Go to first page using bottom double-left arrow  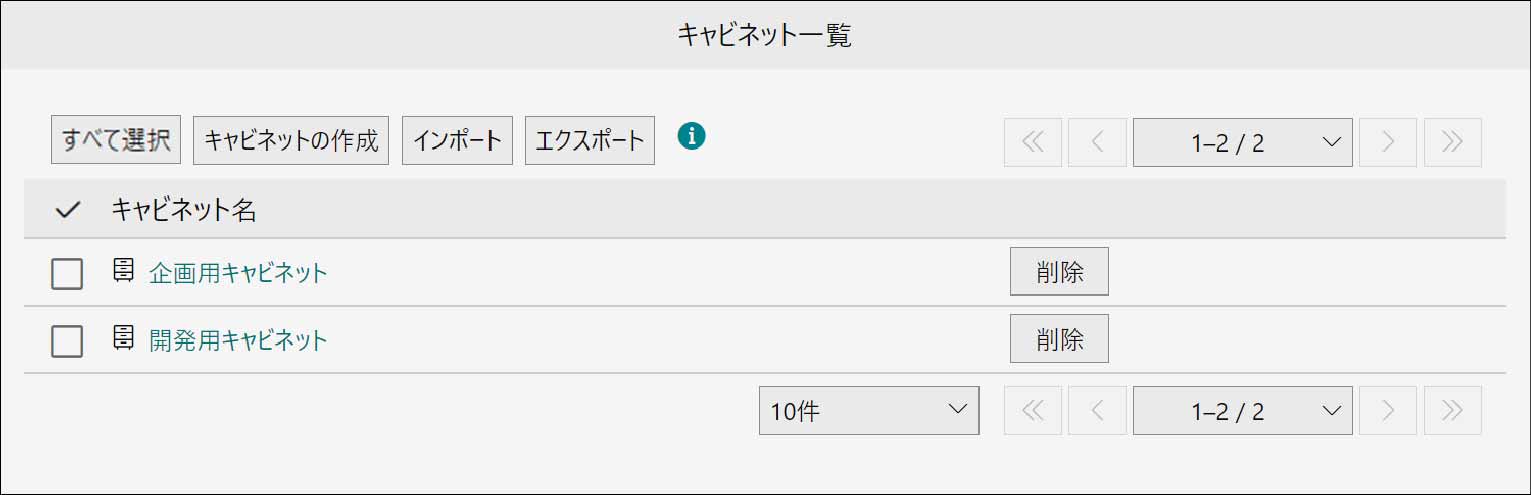(1033, 410)
